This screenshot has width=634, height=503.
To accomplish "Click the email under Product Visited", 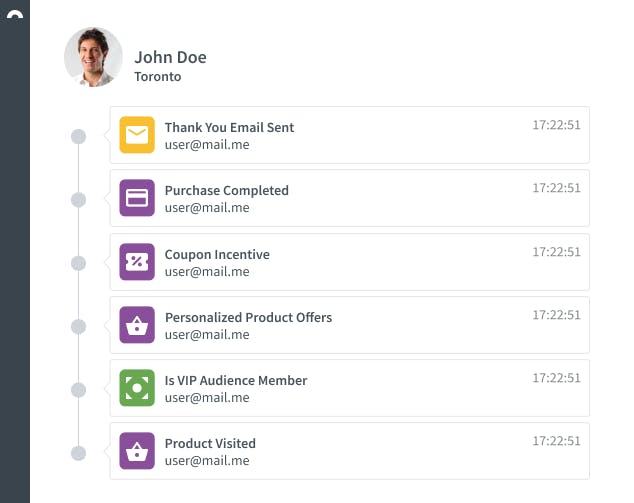I will [x=207, y=461].
